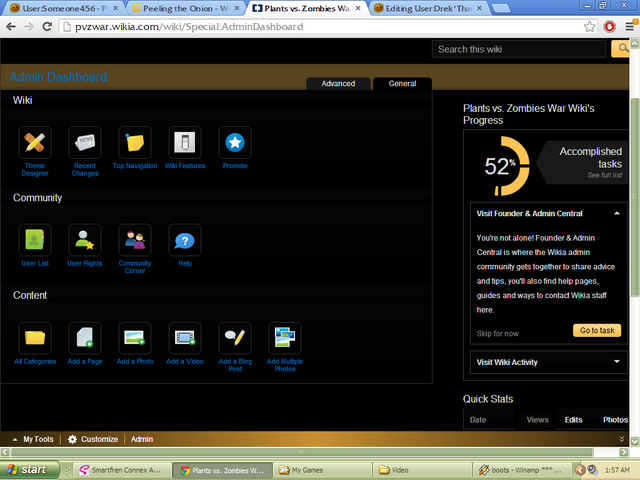Viewport: 640px width, 480px height.
Task: Click the Windows start button
Action: click(x=29, y=470)
